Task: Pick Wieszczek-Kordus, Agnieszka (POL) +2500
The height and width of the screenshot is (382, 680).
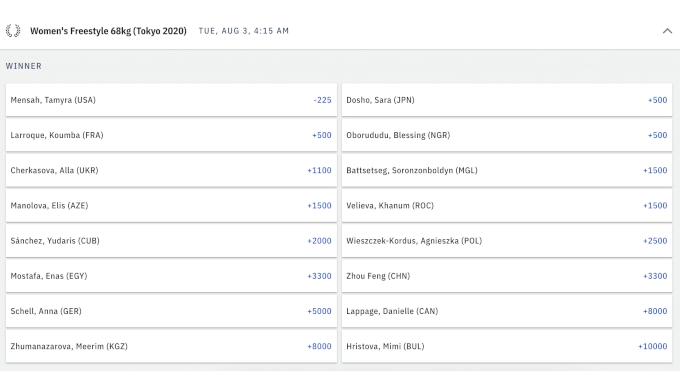Action: point(507,241)
